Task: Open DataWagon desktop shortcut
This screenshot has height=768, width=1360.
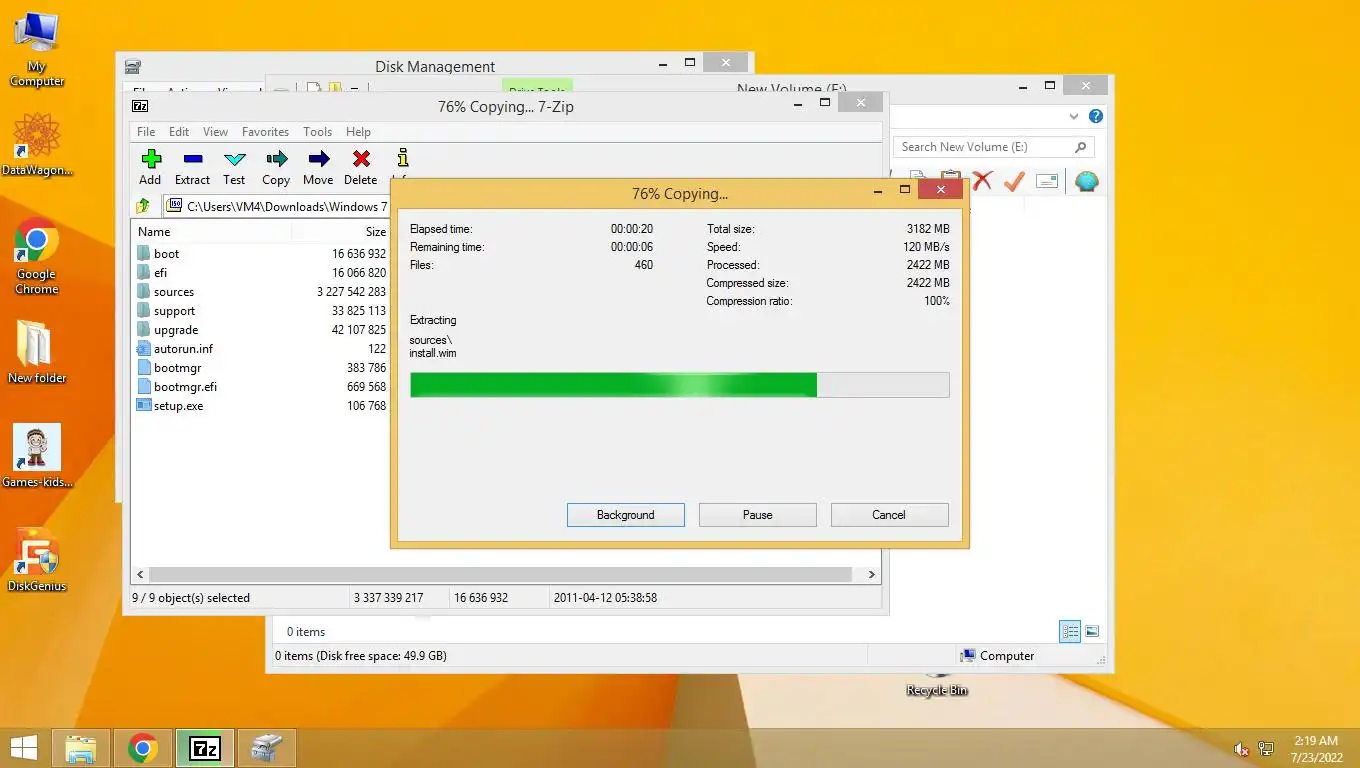Action: 37,144
